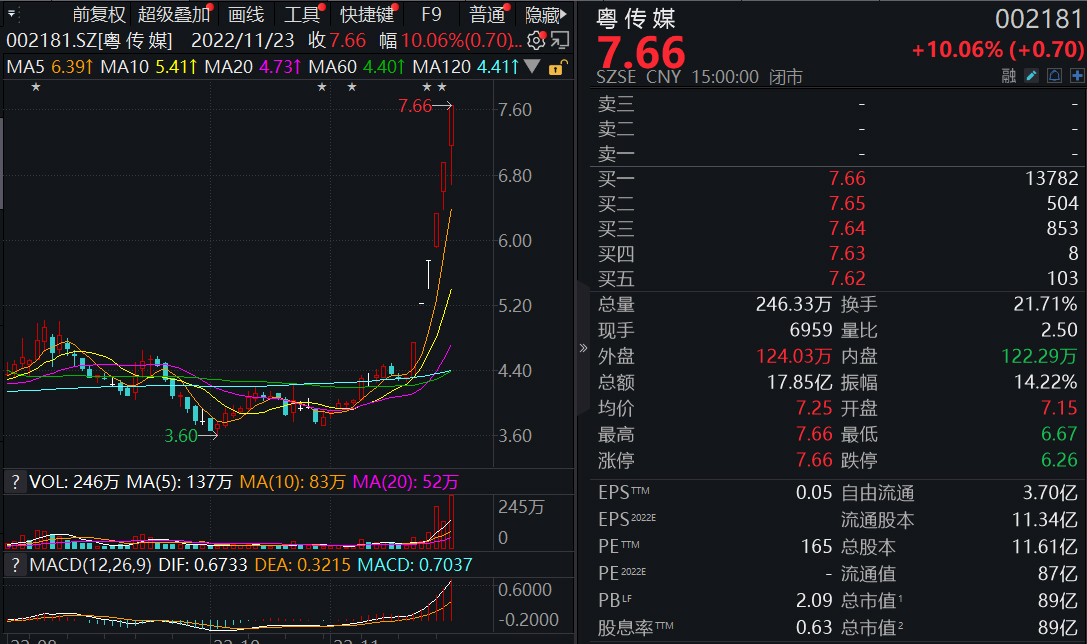Open the 工具 menu
This screenshot has width=1087, height=644.
click(x=303, y=14)
